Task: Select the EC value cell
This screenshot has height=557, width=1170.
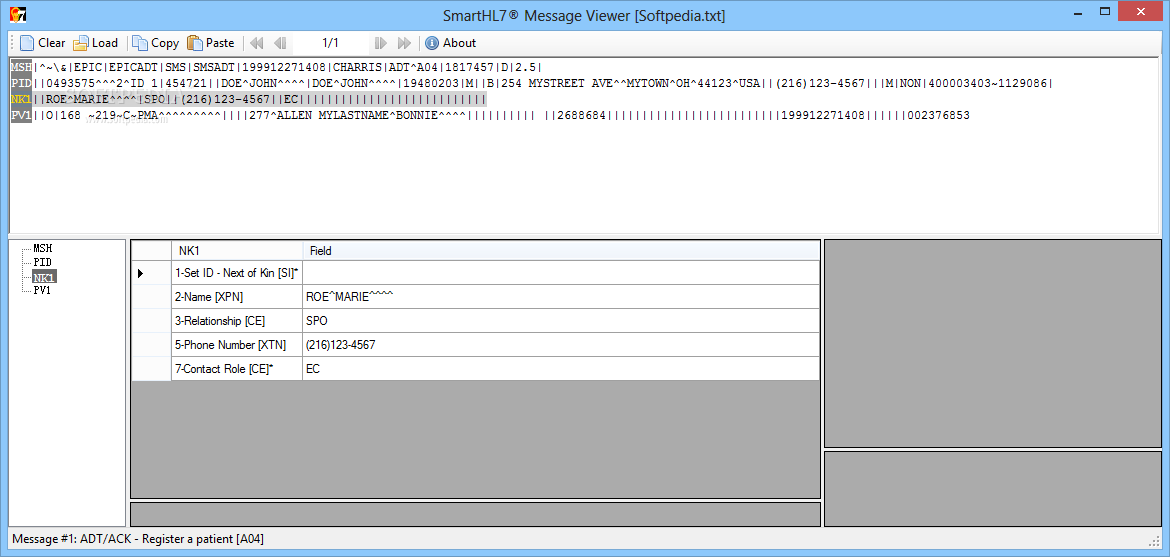Action: pos(560,369)
